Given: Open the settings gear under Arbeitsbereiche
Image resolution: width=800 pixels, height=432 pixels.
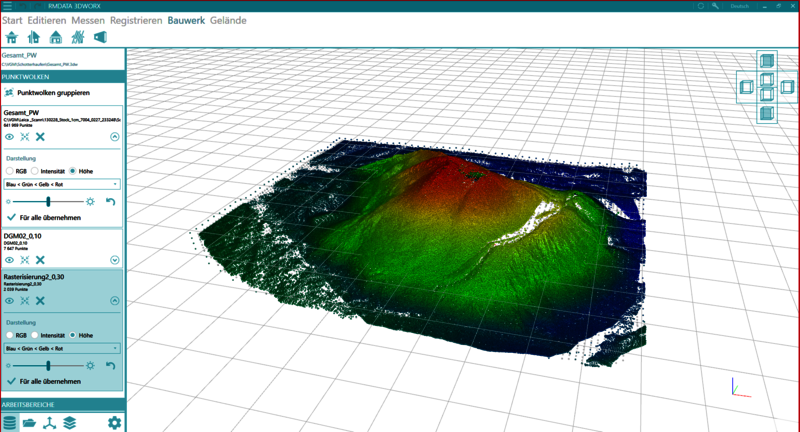Looking at the screenshot, I should [x=114, y=423].
